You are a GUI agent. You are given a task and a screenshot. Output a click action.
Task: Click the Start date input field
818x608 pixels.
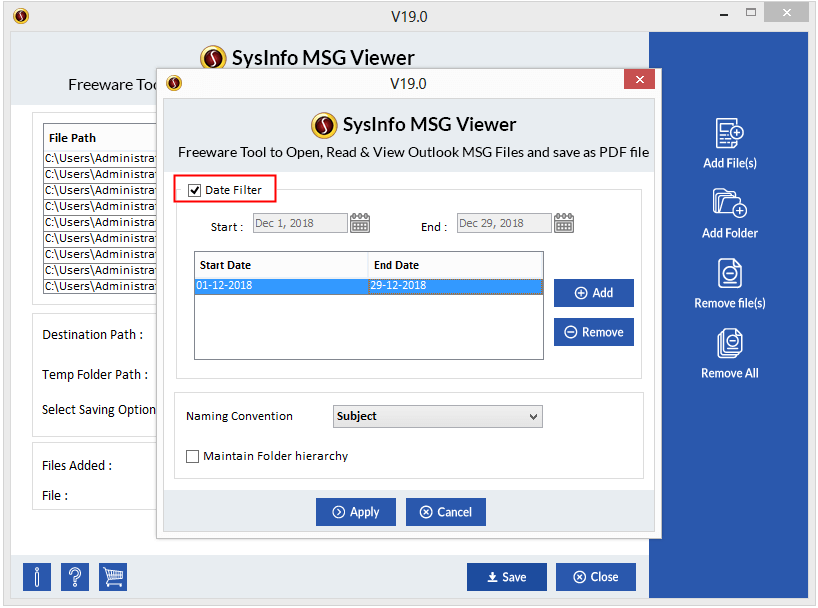[300, 223]
